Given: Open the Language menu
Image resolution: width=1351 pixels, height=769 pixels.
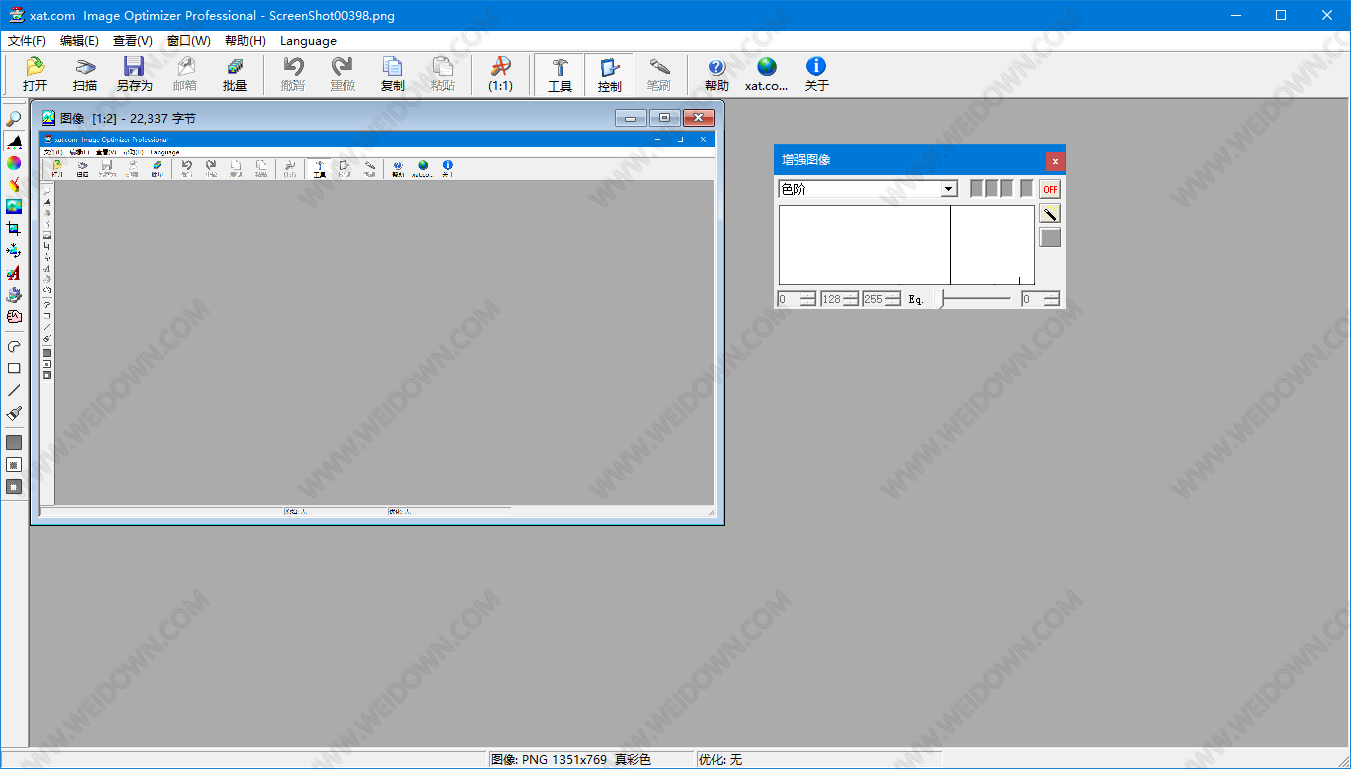Looking at the screenshot, I should (308, 41).
